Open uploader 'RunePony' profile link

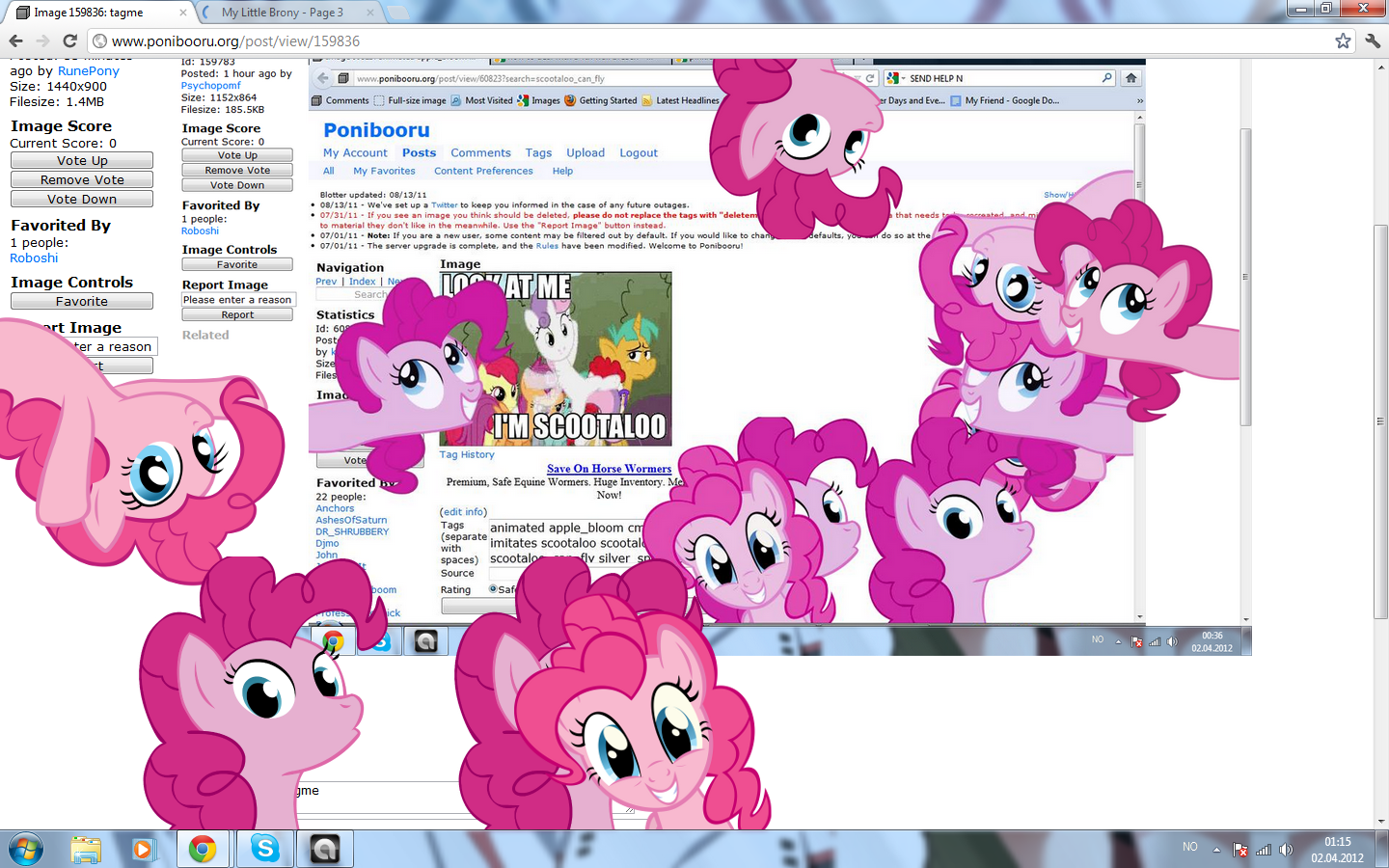[x=89, y=70]
